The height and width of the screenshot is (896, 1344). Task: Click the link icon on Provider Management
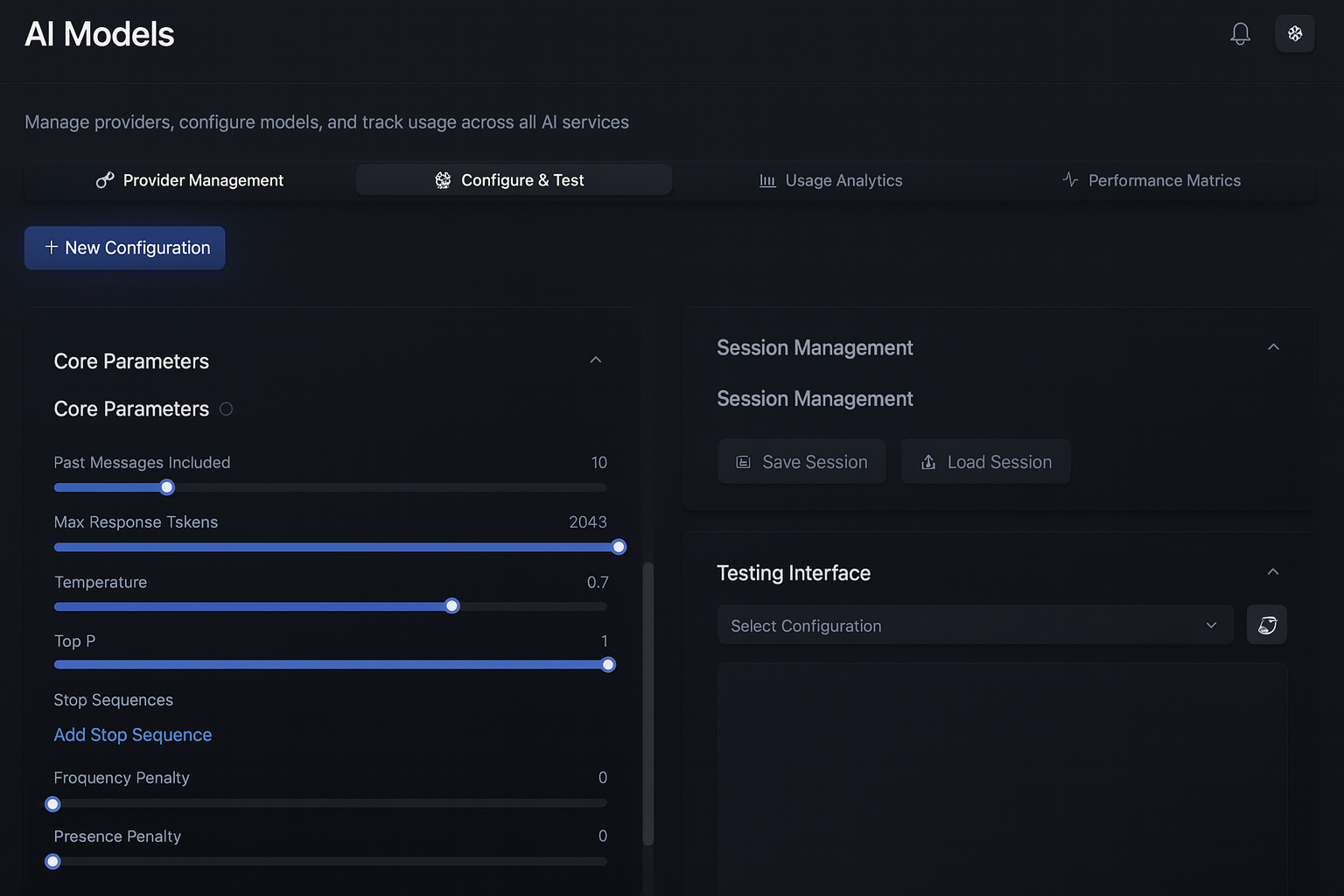(105, 180)
